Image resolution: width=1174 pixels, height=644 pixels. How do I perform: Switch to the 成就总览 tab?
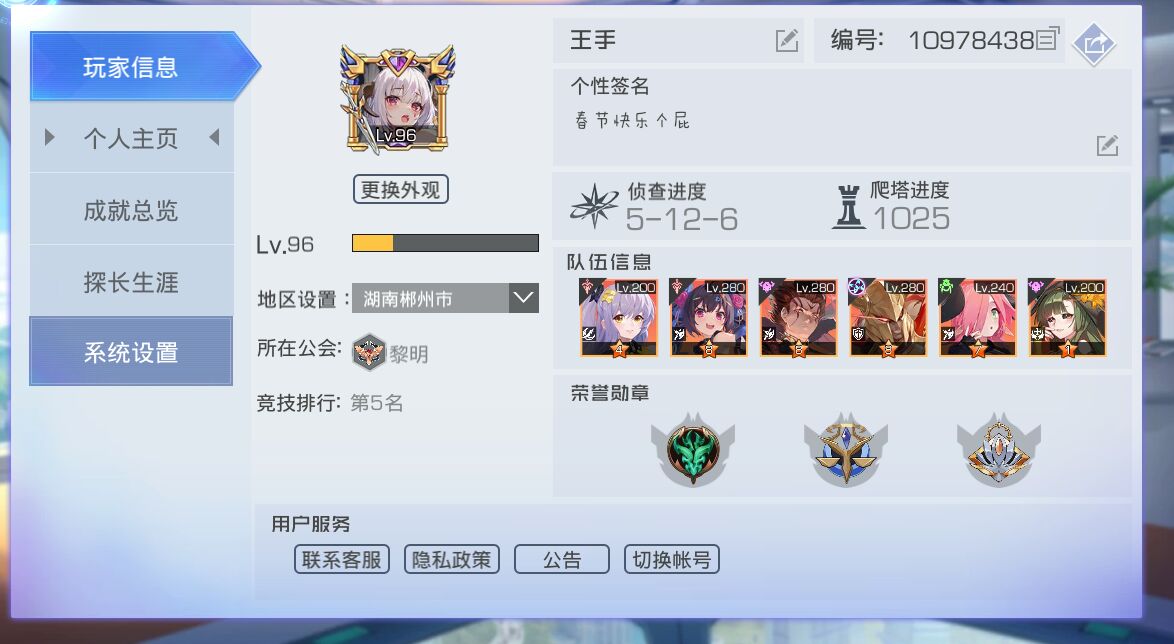click(x=131, y=210)
